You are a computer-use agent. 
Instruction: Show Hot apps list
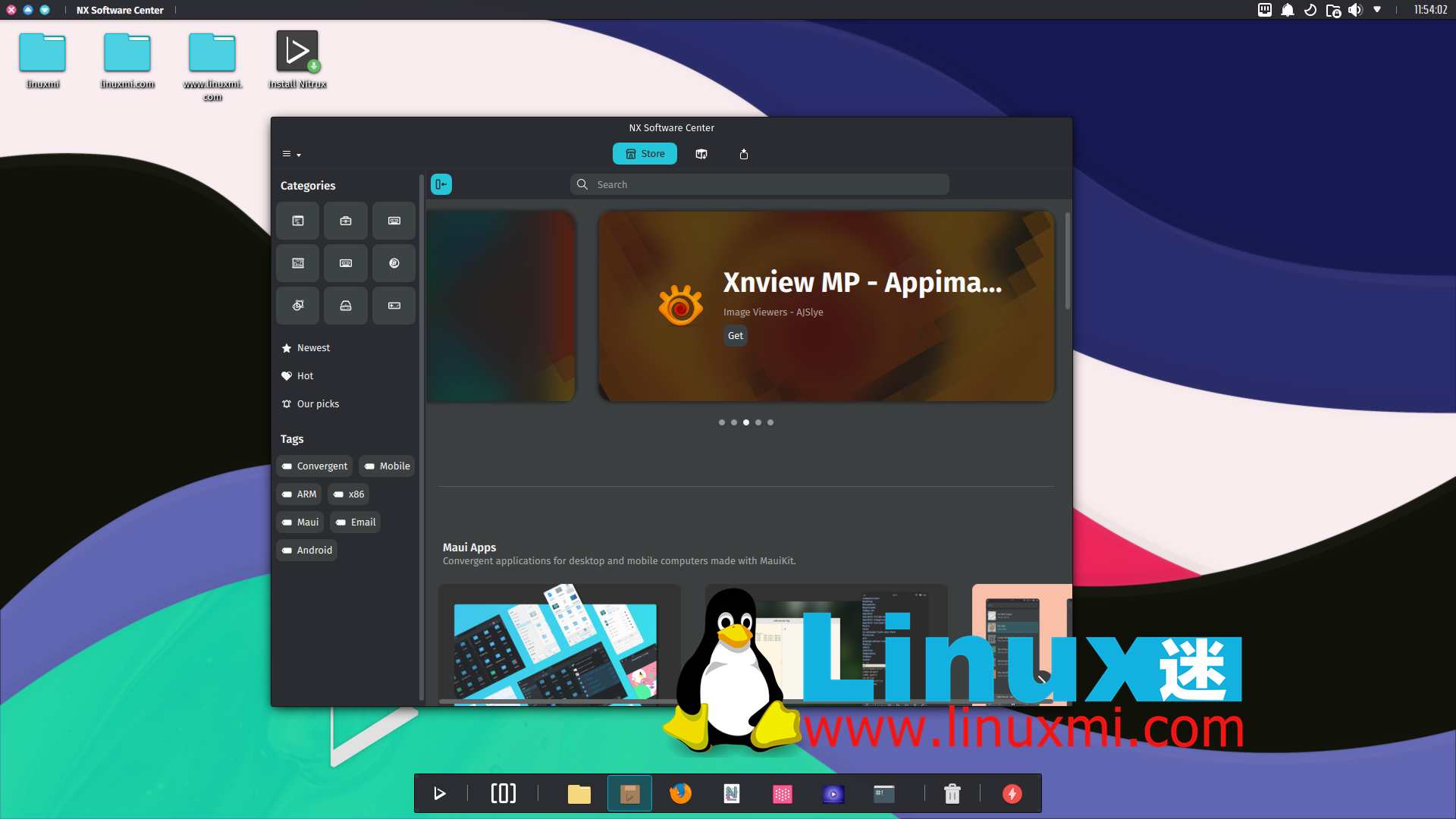click(x=347, y=376)
